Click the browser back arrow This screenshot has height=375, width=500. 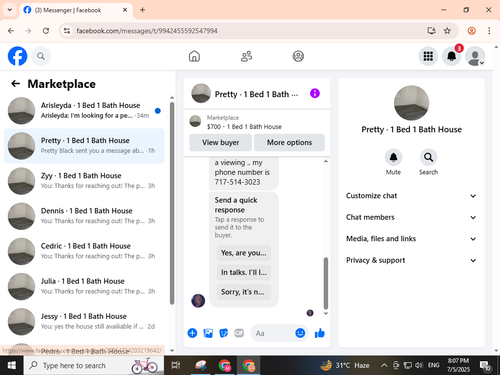pos(11,31)
